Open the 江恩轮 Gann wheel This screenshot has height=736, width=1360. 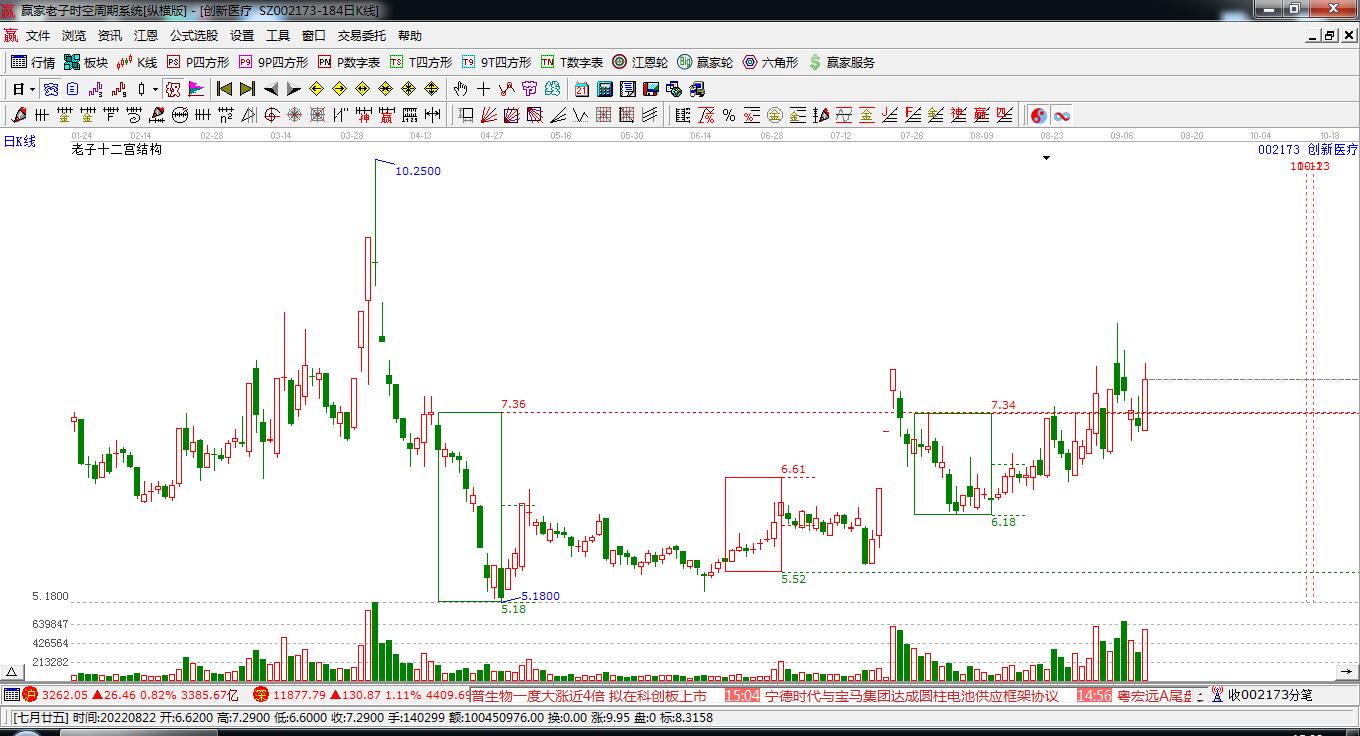(x=640, y=62)
